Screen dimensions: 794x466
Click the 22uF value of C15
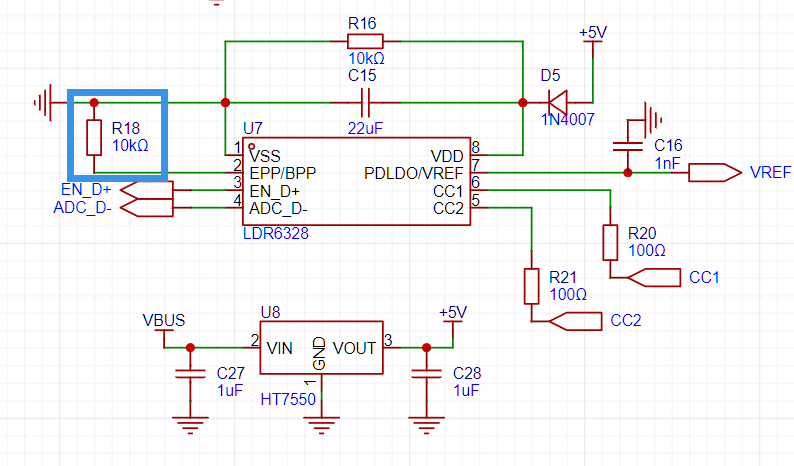[x=365, y=129]
